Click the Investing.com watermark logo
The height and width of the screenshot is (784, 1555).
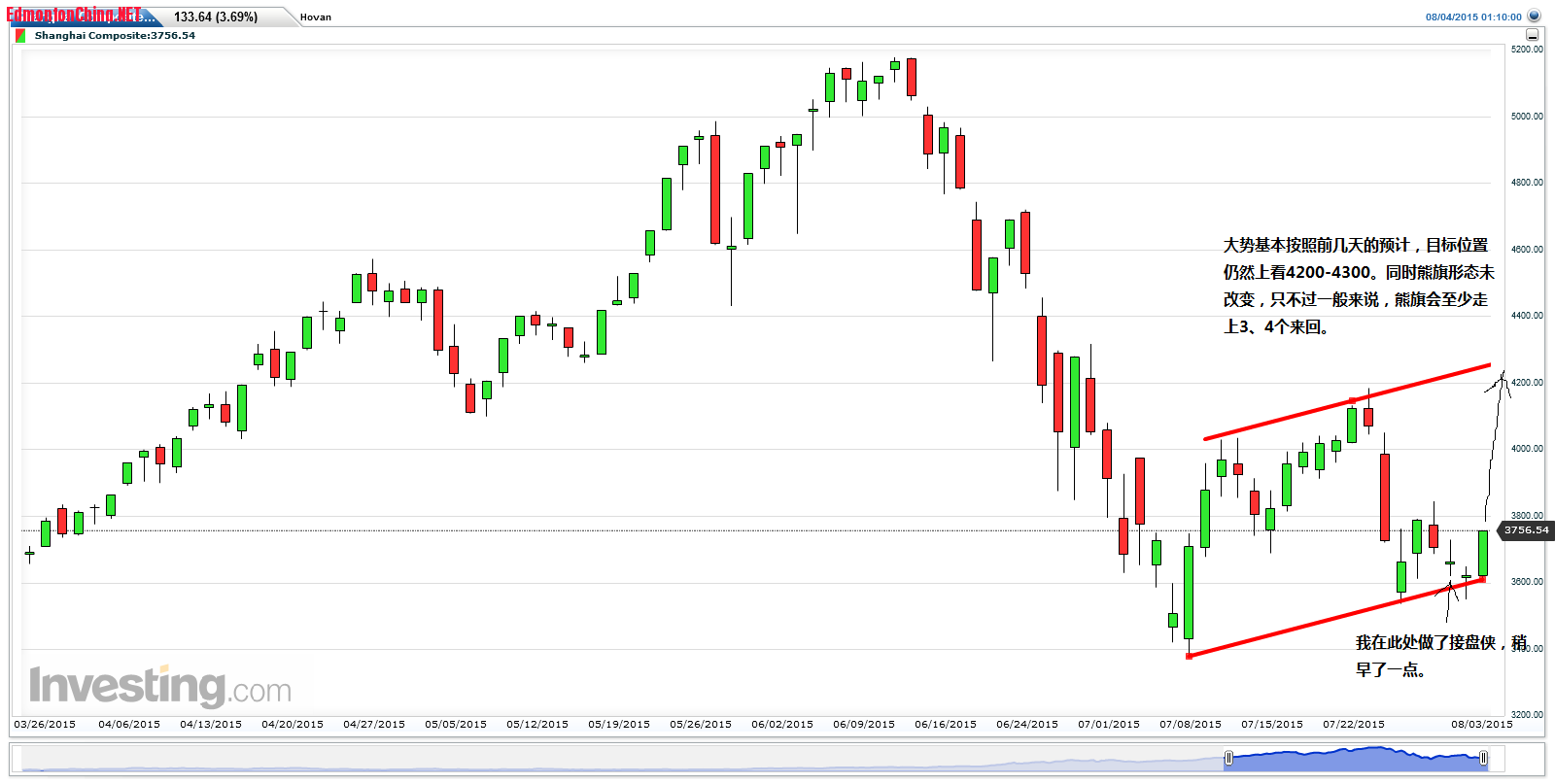(x=160, y=686)
